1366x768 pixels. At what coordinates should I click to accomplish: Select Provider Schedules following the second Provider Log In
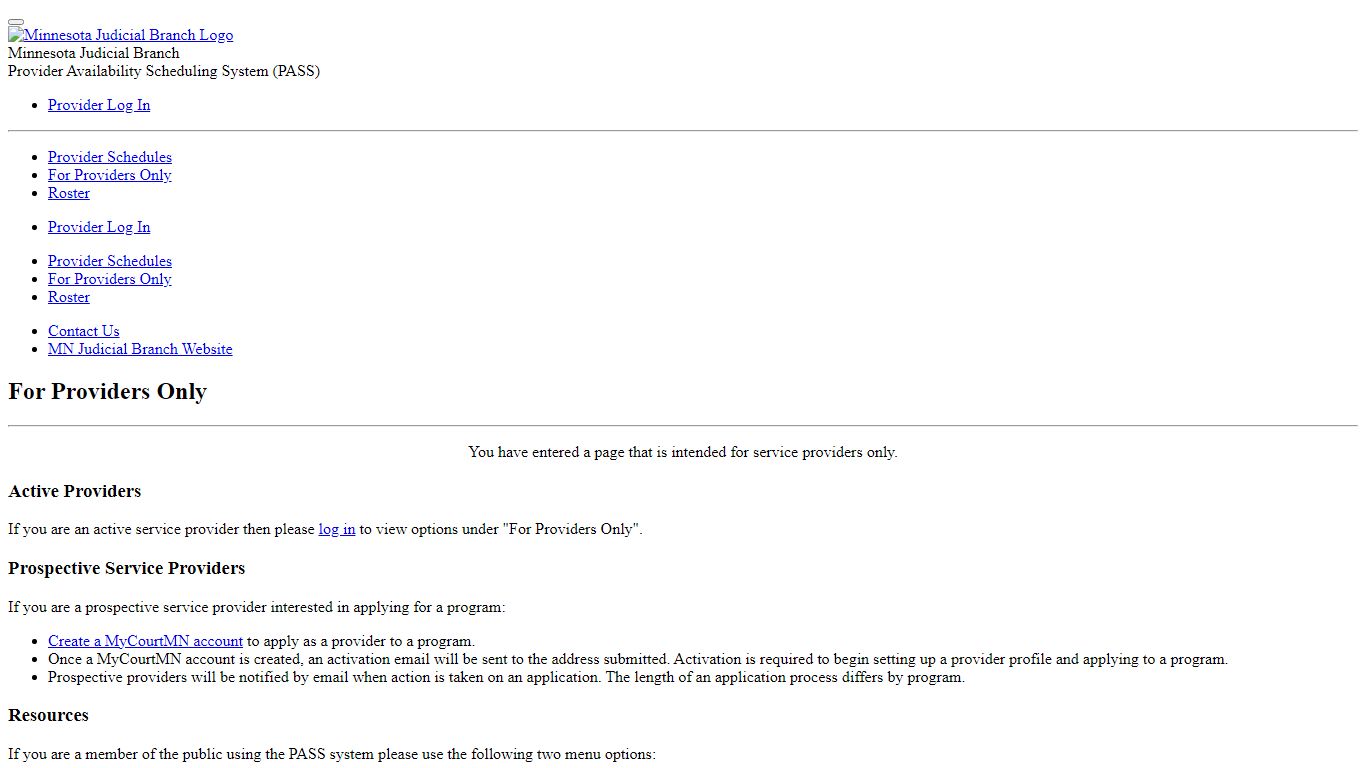pos(110,261)
